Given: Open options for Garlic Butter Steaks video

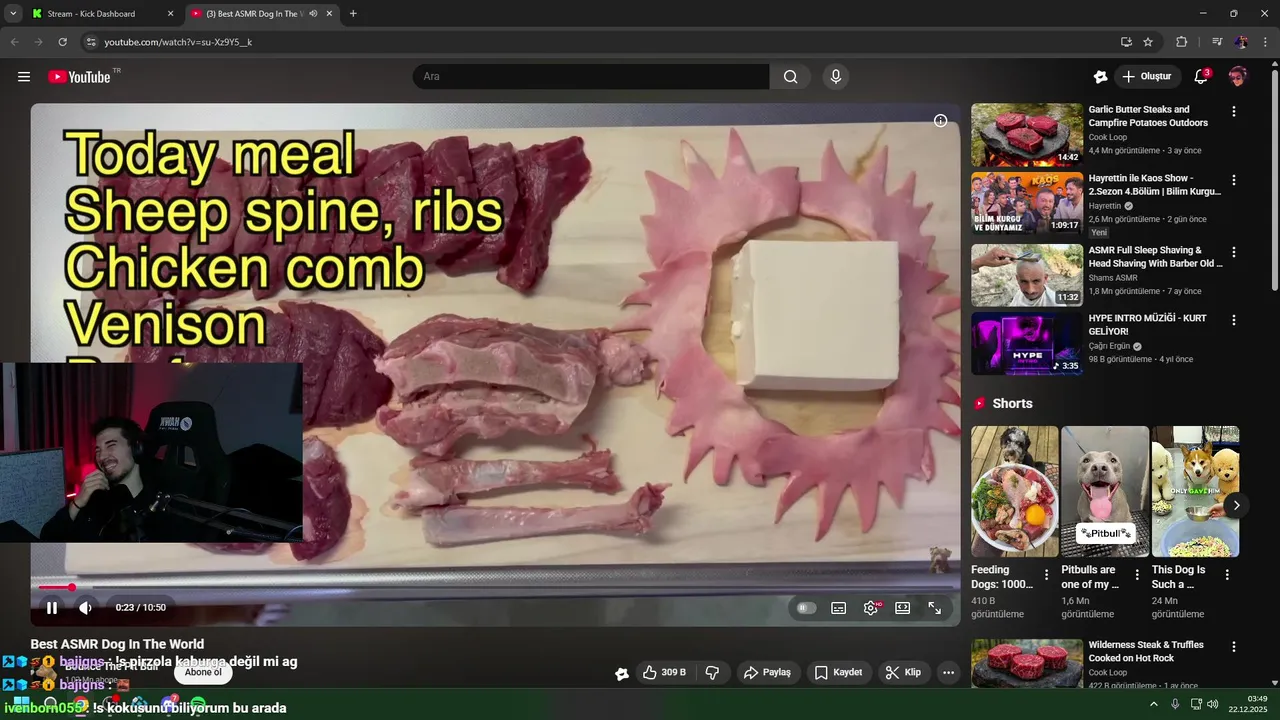Looking at the screenshot, I should (x=1234, y=112).
